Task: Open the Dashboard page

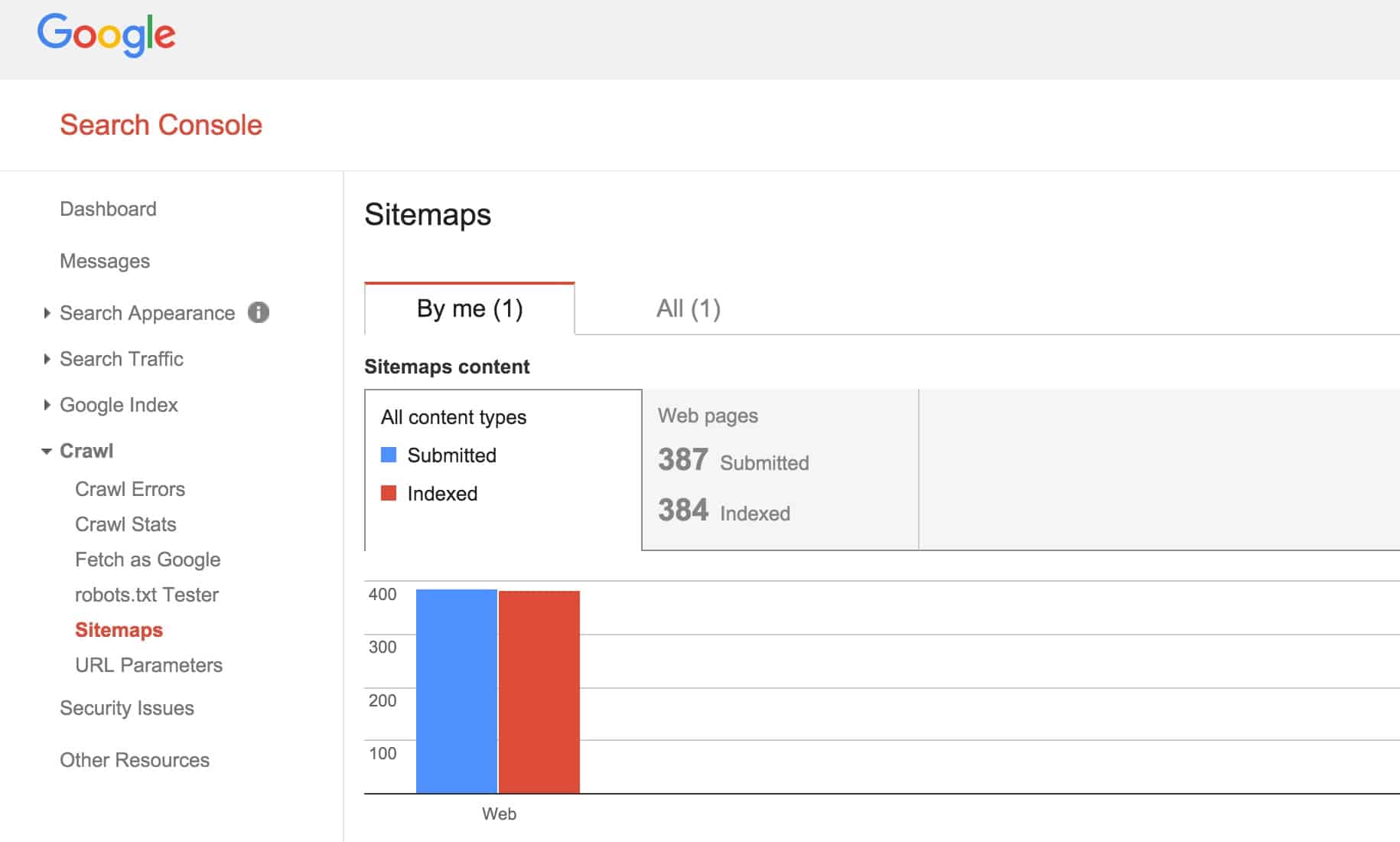Action: pos(108,209)
